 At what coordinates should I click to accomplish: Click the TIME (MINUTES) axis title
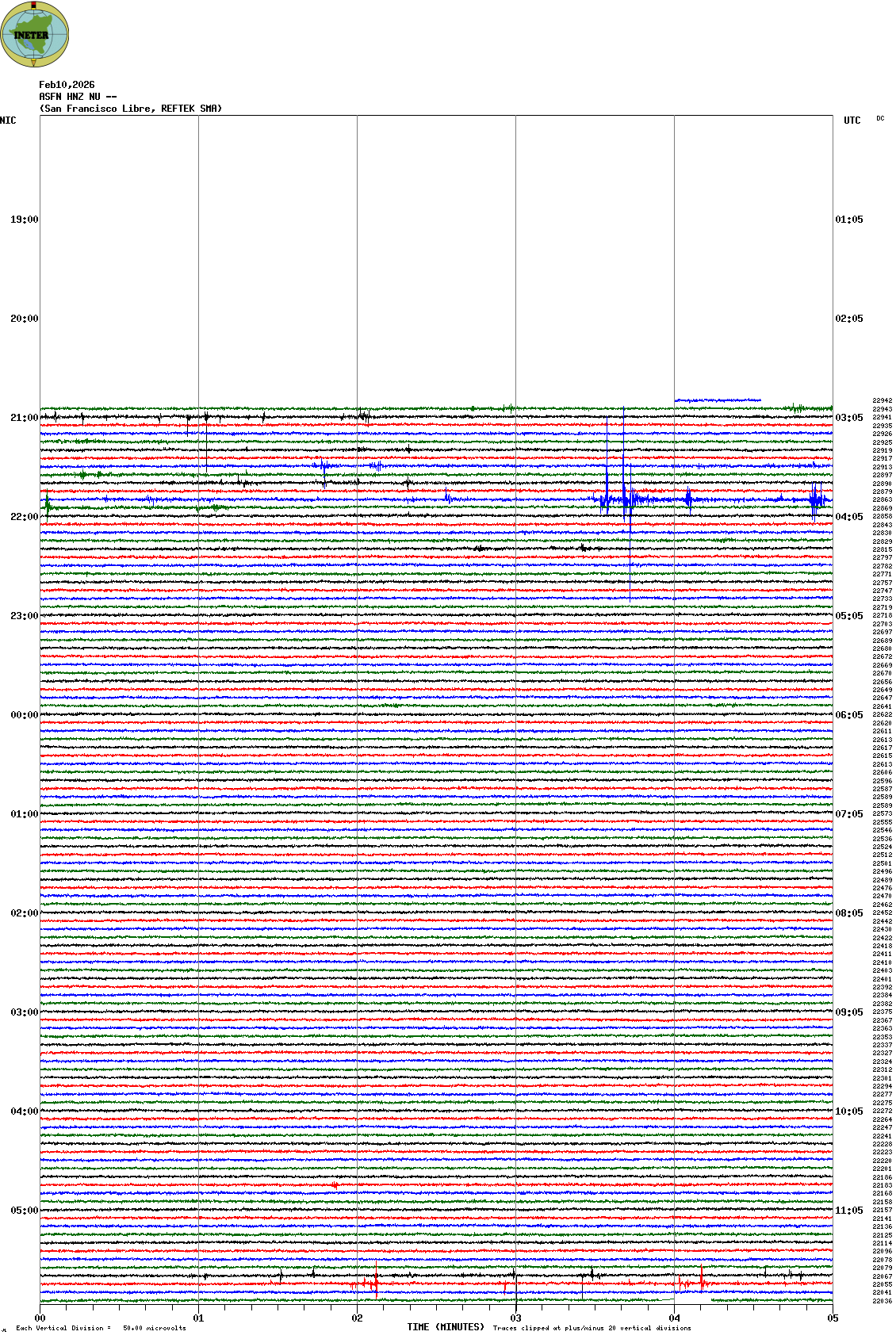pyautogui.click(x=446, y=1327)
